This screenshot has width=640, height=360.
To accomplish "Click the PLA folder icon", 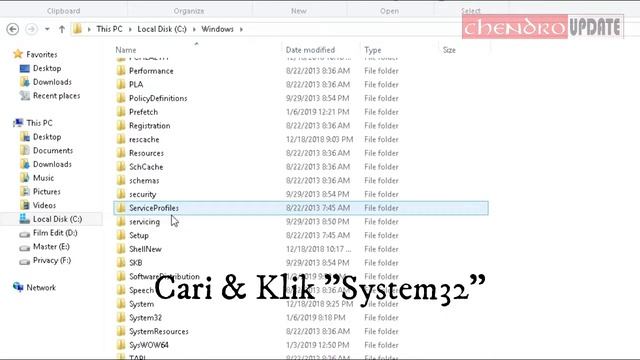I will [121, 84].
